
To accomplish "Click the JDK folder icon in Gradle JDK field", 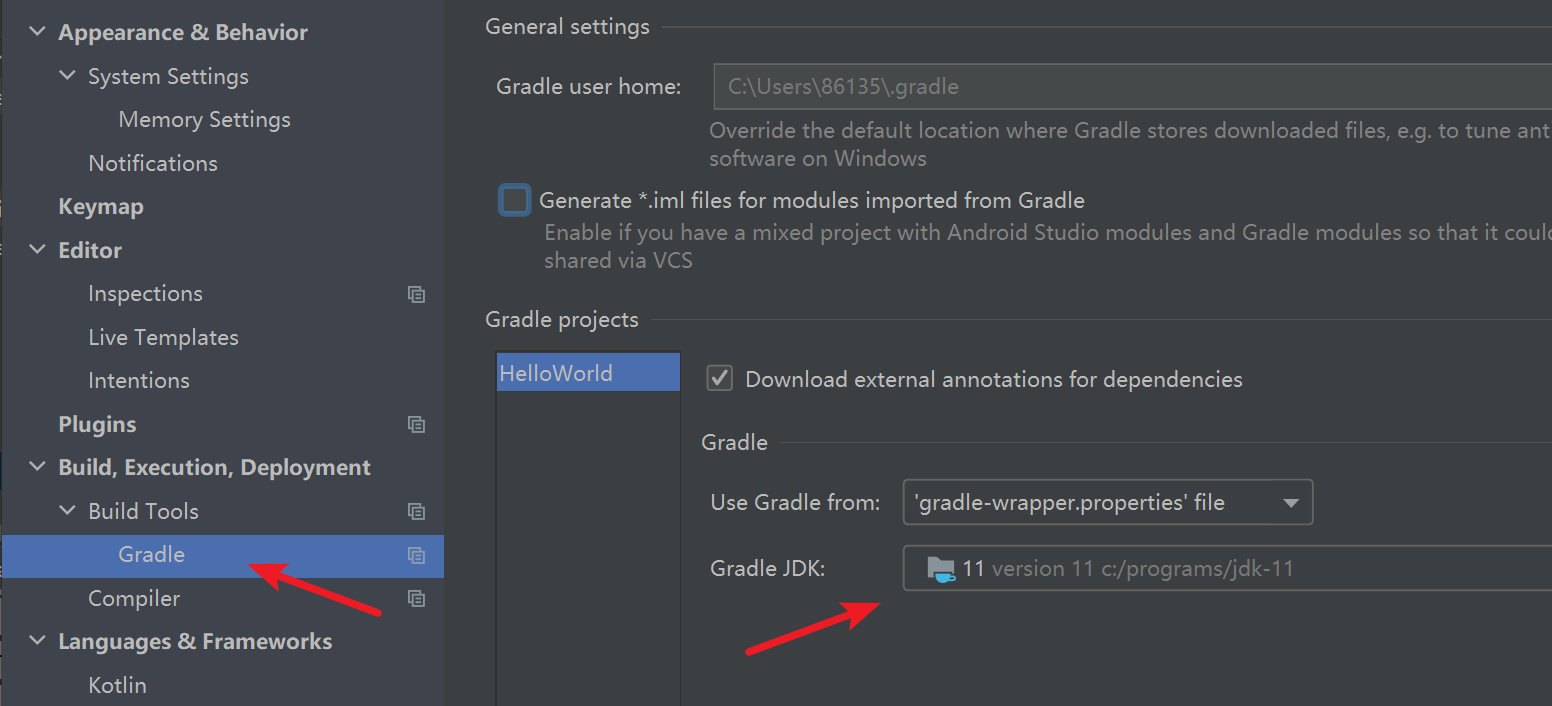I will point(941,568).
